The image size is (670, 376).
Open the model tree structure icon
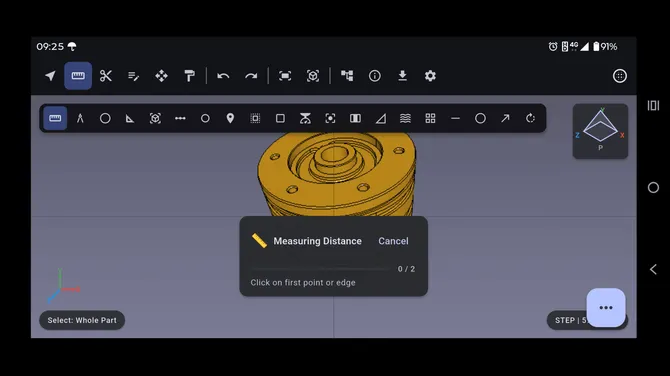click(347, 76)
